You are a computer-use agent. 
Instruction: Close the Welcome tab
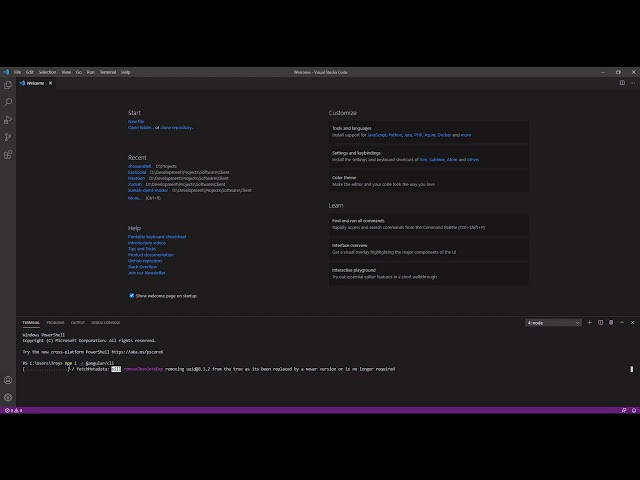pos(50,83)
